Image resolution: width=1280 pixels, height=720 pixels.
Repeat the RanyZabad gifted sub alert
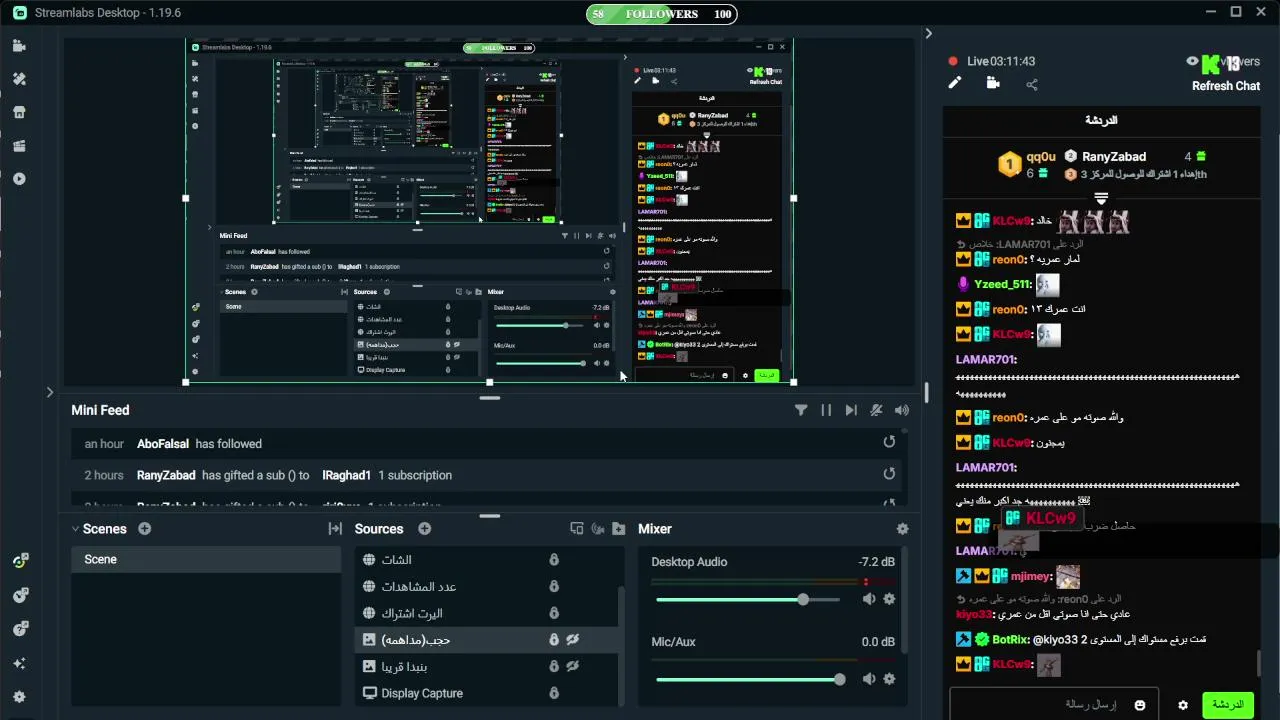point(889,475)
